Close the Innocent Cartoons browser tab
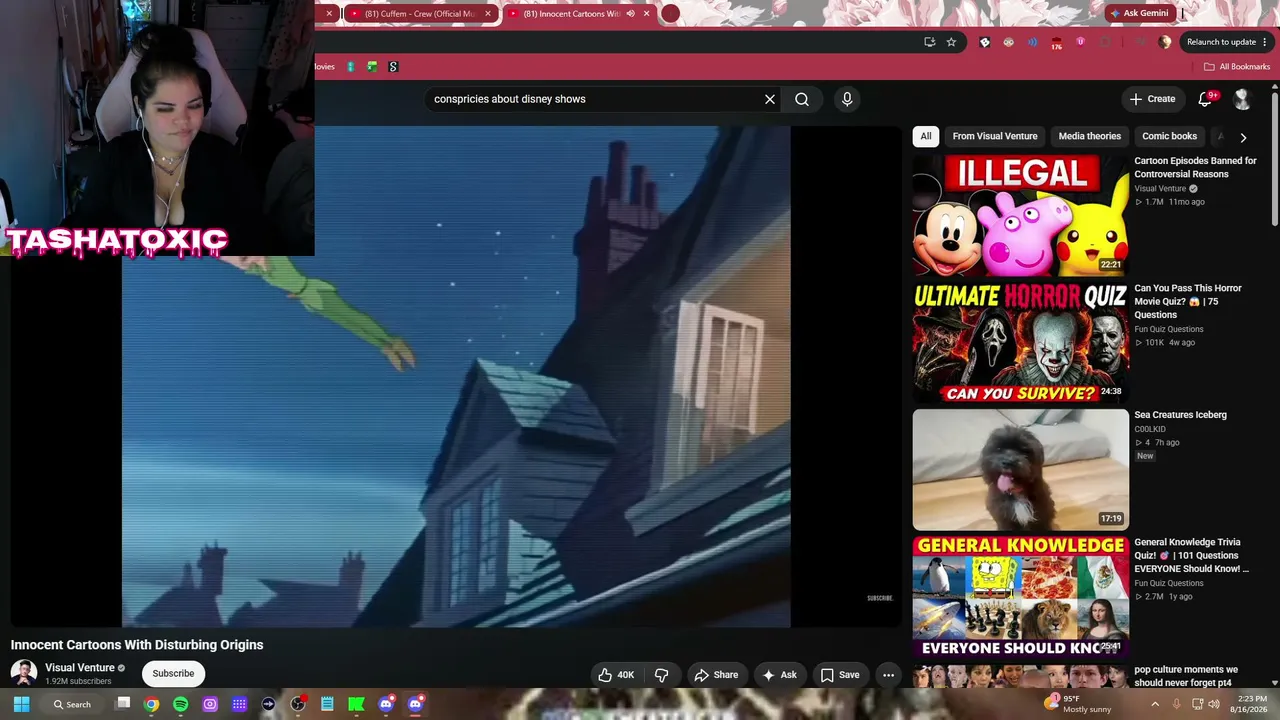The width and height of the screenshot is (1280, 720). (x=647, y=14)
